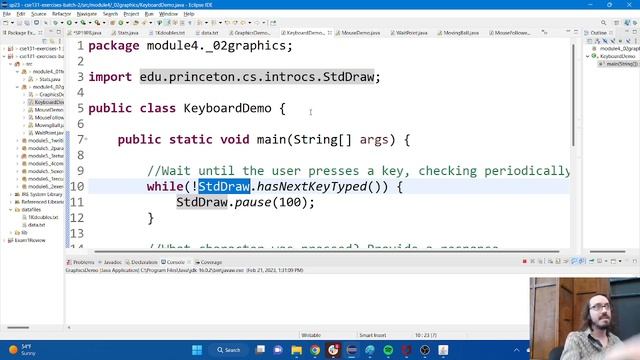Image resolution: width=640 pixels, height=360 pixels.
Task: Collapse the src folder in Package Explorer
Action: point(11,64)
